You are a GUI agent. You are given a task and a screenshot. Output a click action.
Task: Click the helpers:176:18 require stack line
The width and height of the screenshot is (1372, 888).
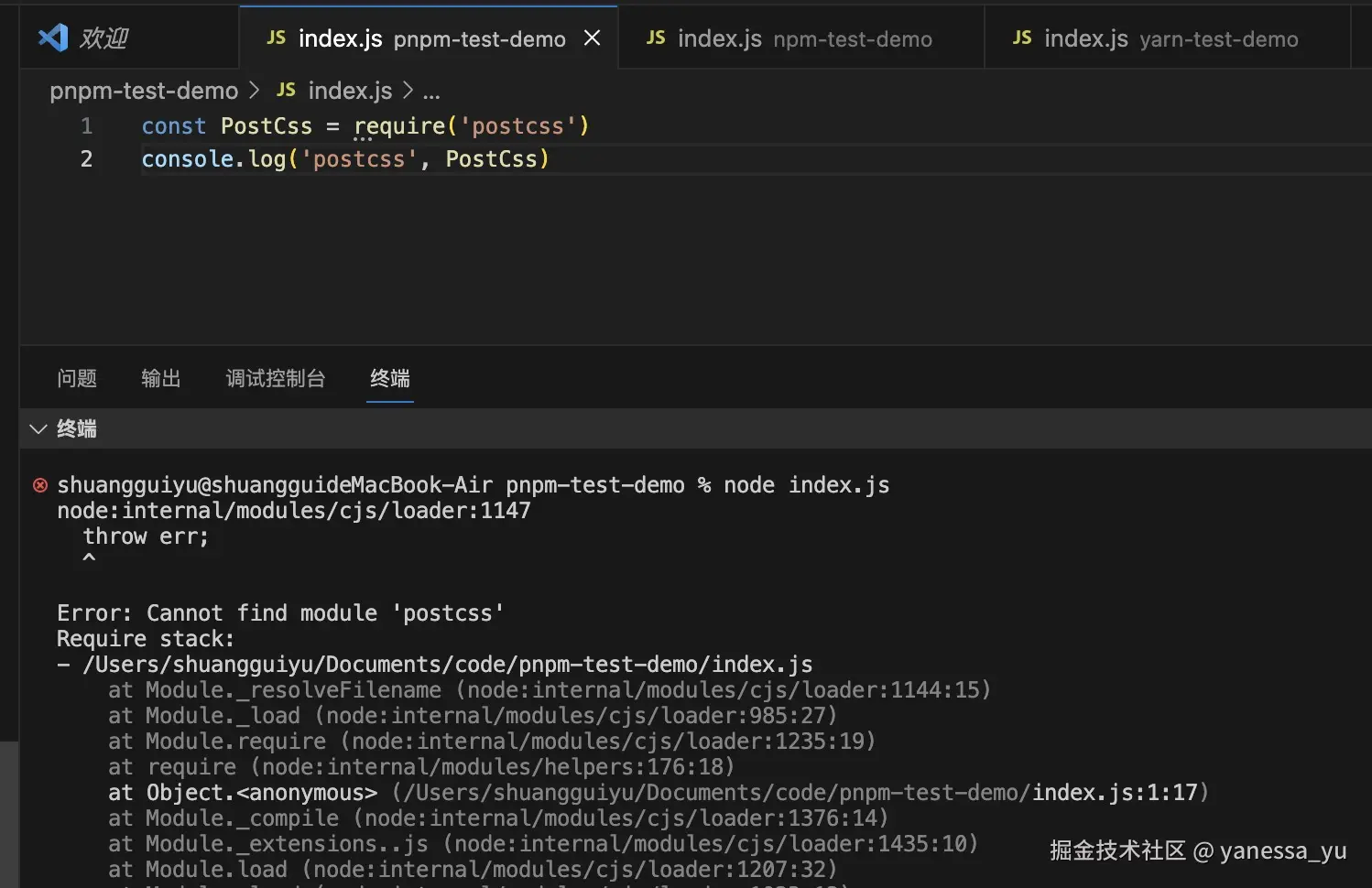421,767
